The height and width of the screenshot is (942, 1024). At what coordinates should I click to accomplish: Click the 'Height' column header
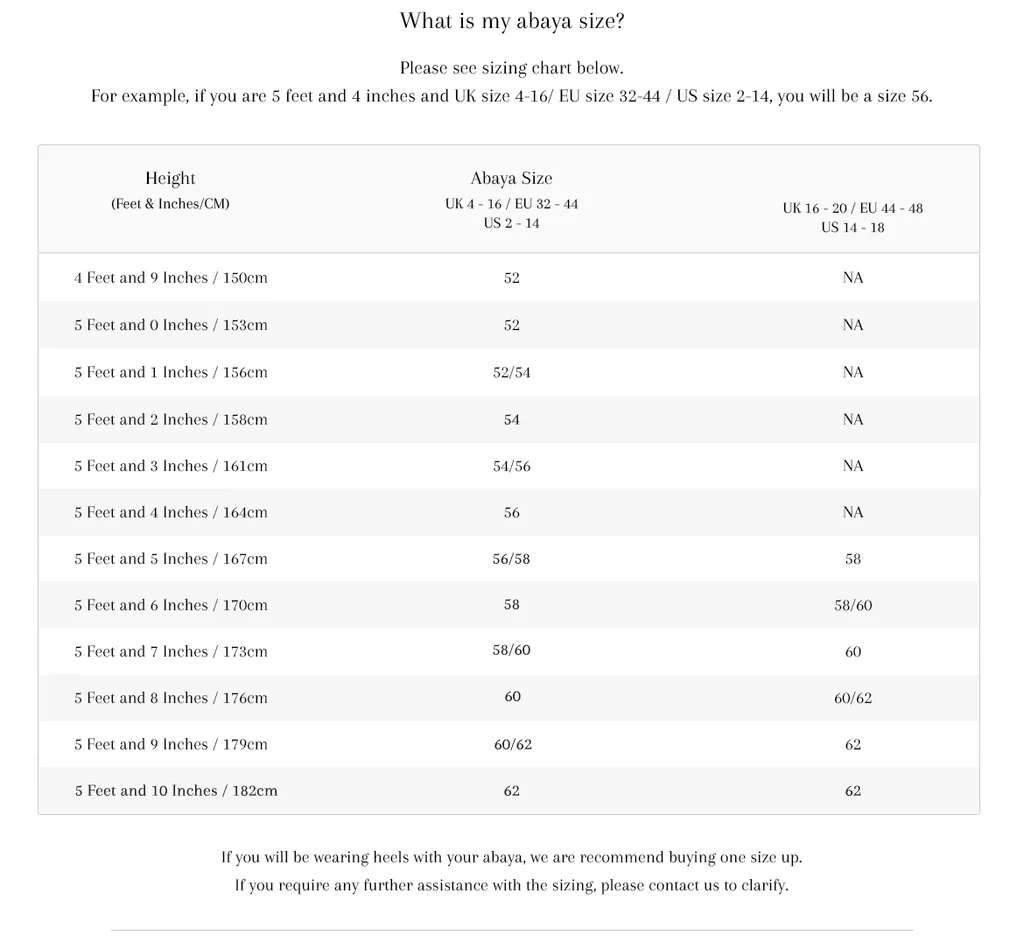pos(170,178)
